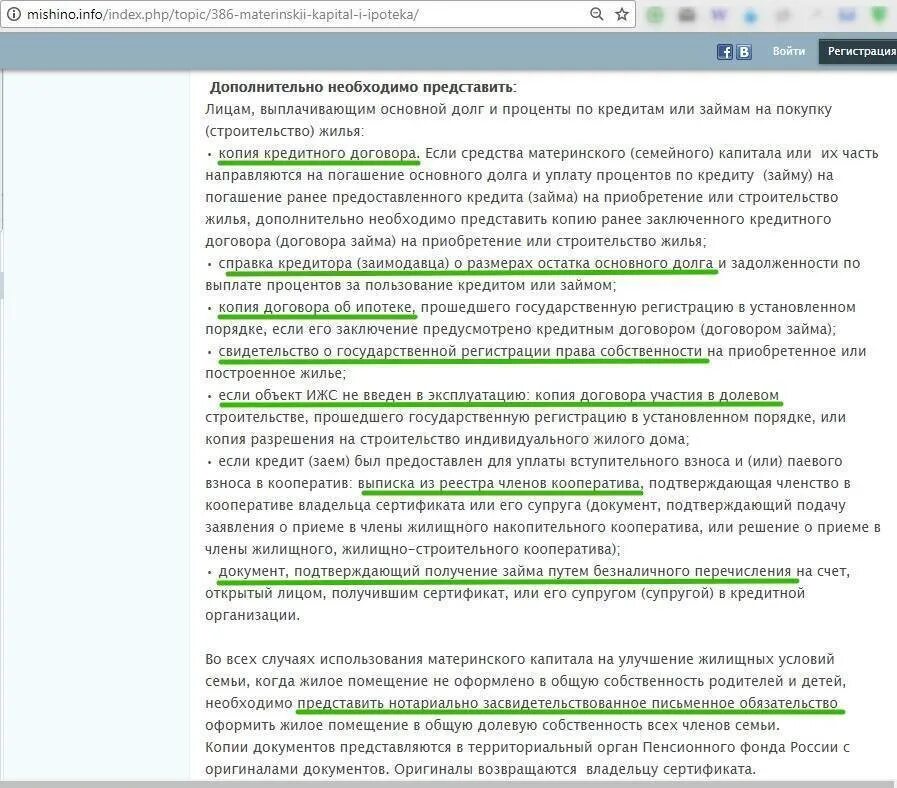Open the Войти login link
897x788 pixels.
789,52
